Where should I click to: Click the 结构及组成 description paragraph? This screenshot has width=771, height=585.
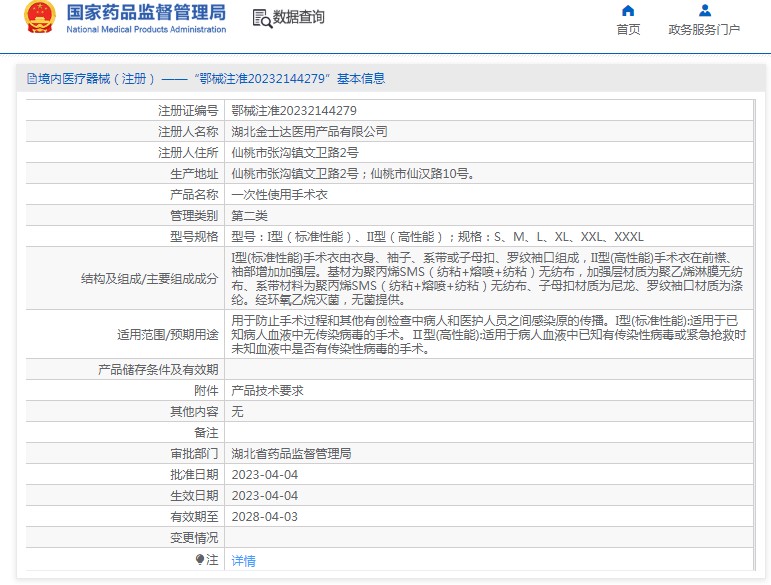pyautogui.click(x=487, y=278)
